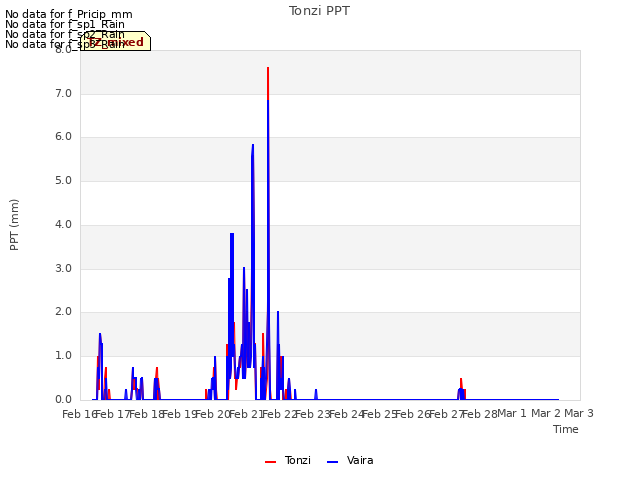Click the Feb 24 x-axis tick label
The width and height of the screenshot is (640, 480).
(347, 414)
